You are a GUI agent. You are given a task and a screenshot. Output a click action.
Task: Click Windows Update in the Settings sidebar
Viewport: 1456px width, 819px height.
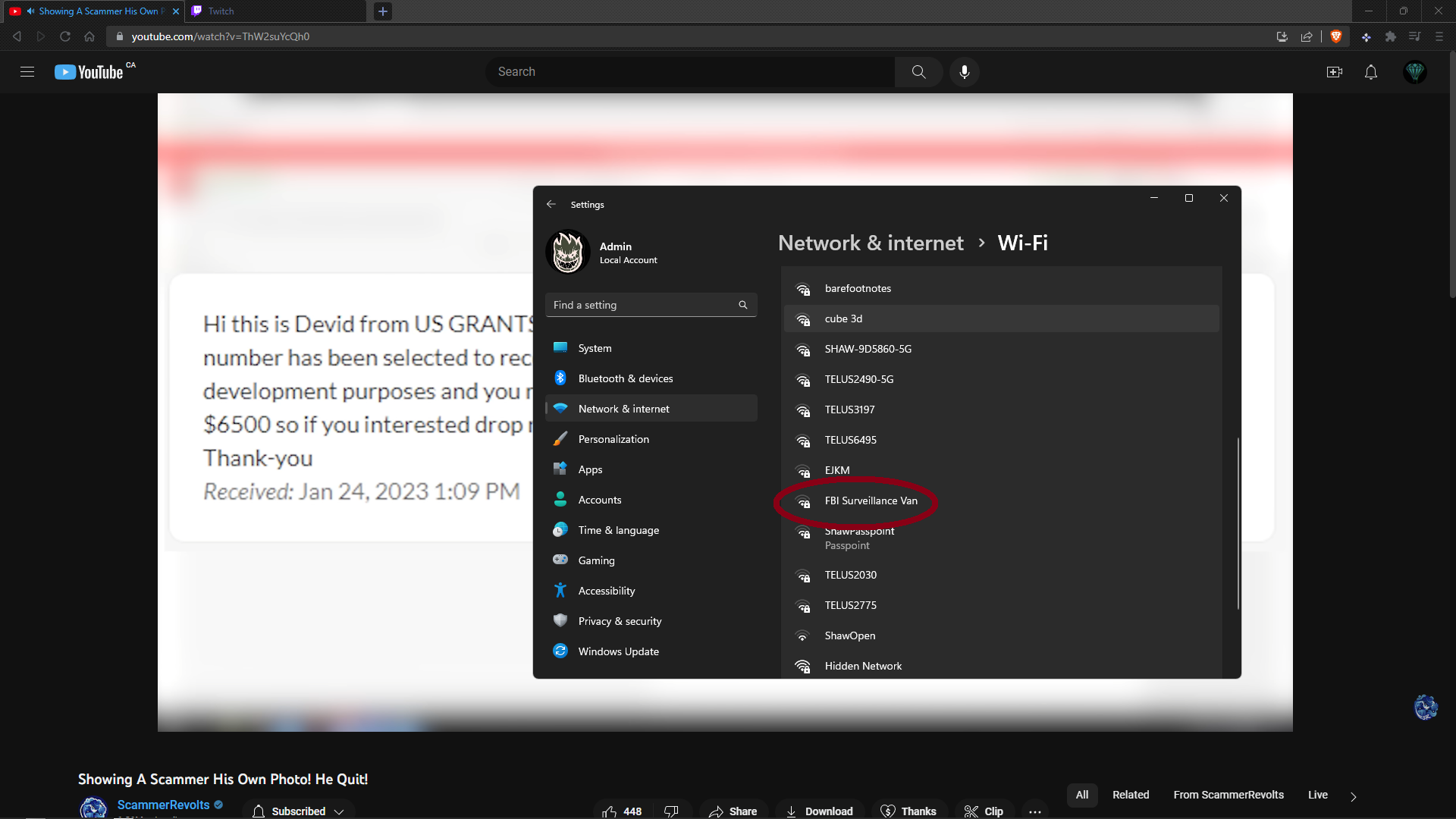pyautogui.click(x=651, y=651)
